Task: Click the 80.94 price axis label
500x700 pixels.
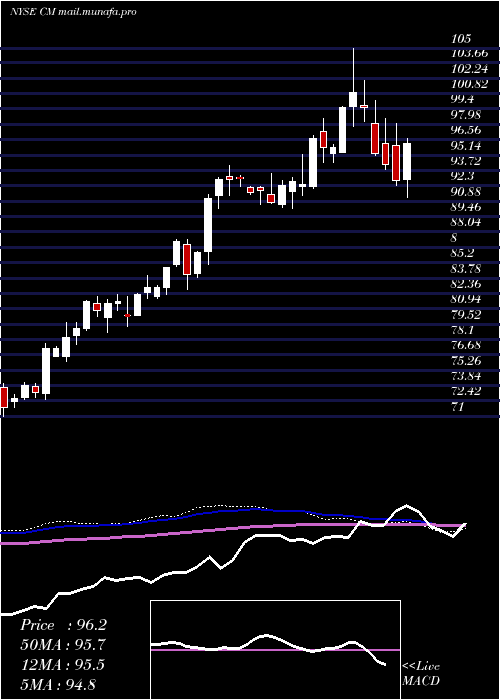Action: [x=467, y=299]
